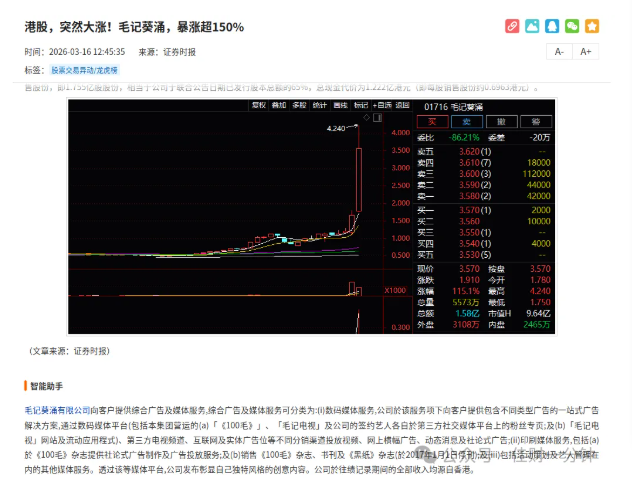Open the 毛记葵涌有限公司 company link
This screenshot has width=632, height=499.
point(57,410)
